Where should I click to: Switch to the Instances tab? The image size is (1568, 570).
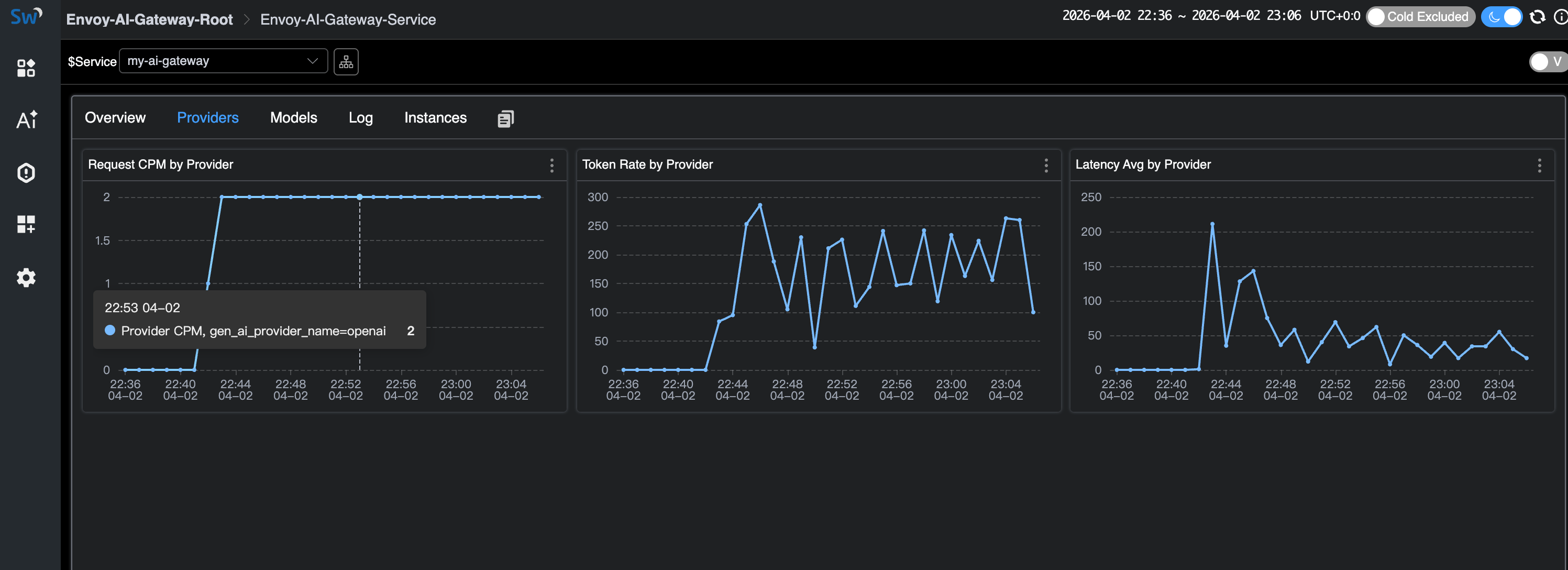tap(435, 117)
